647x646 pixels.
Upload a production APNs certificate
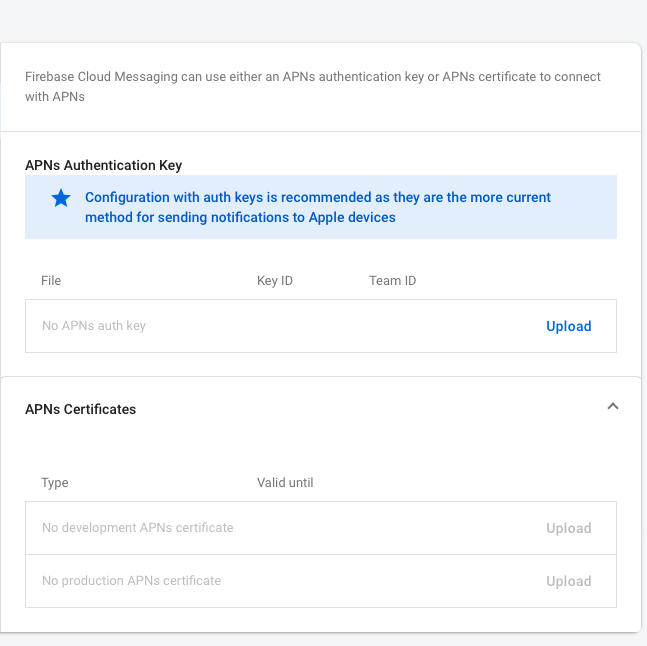pyautogui.click(x=568, y=581)
